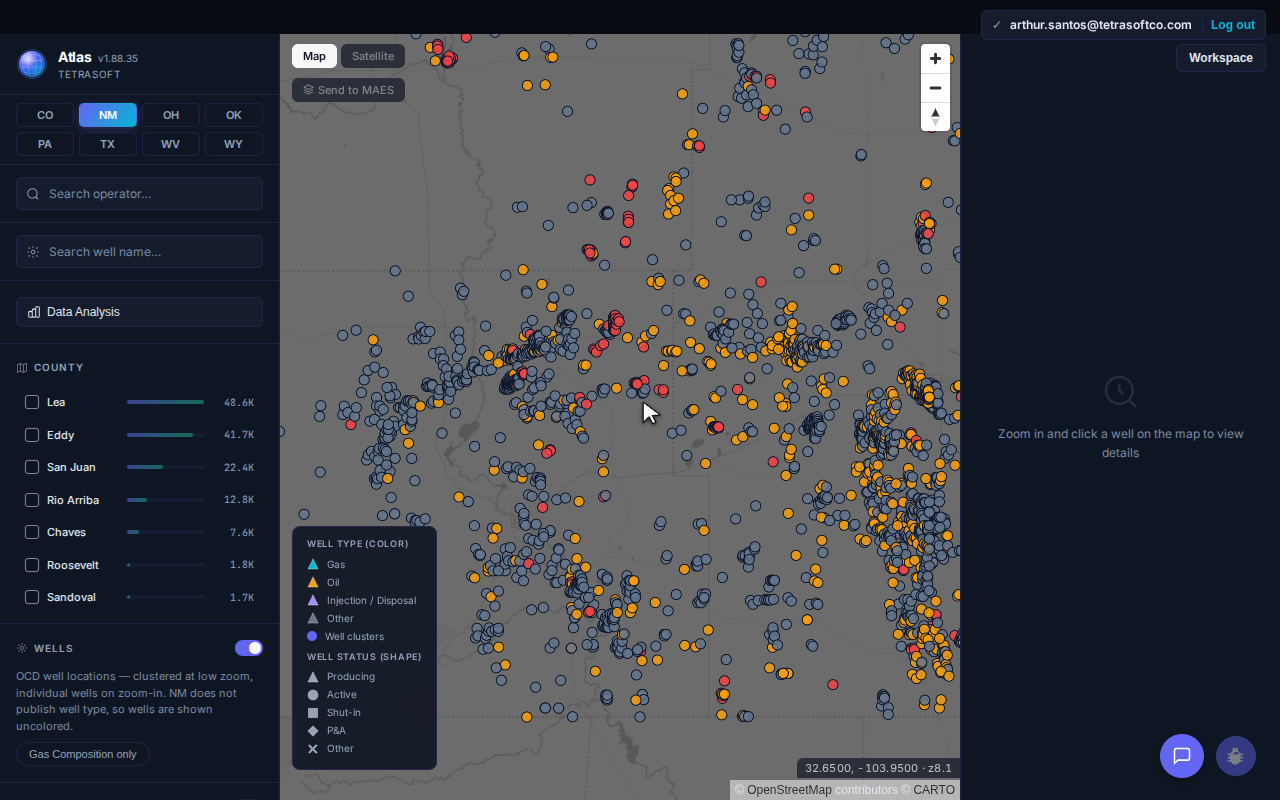Focus the Search operator field
Screen dimensions: 1280x800
(x=139, y=194)
